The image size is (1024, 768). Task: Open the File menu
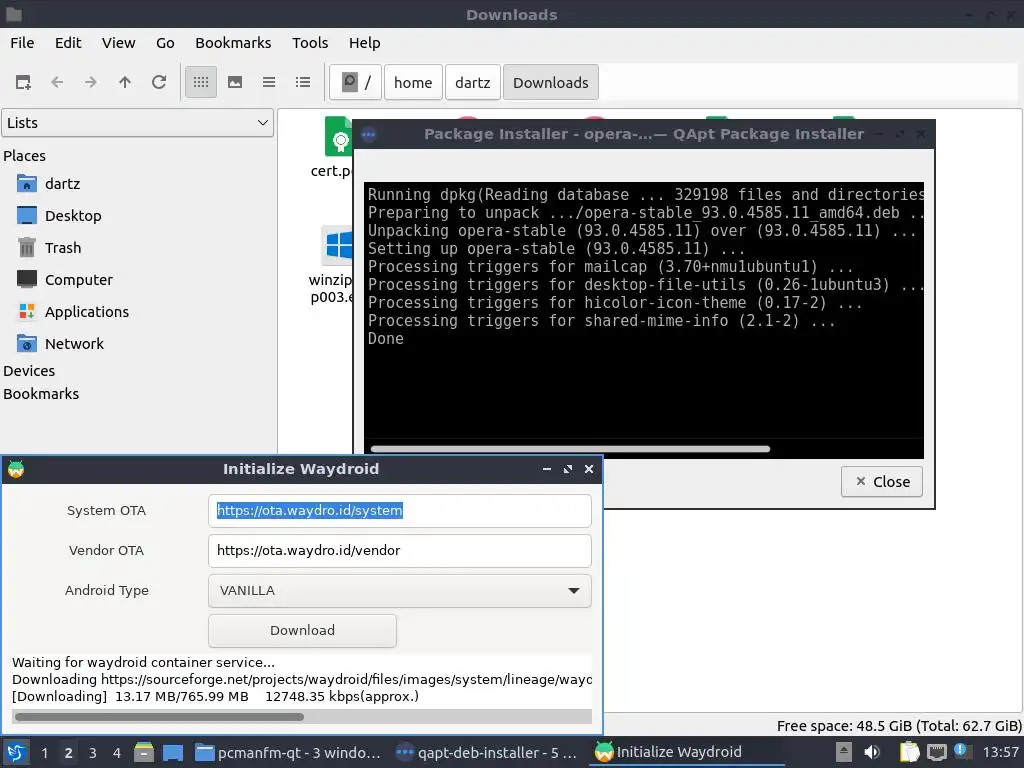coord(22,42)
